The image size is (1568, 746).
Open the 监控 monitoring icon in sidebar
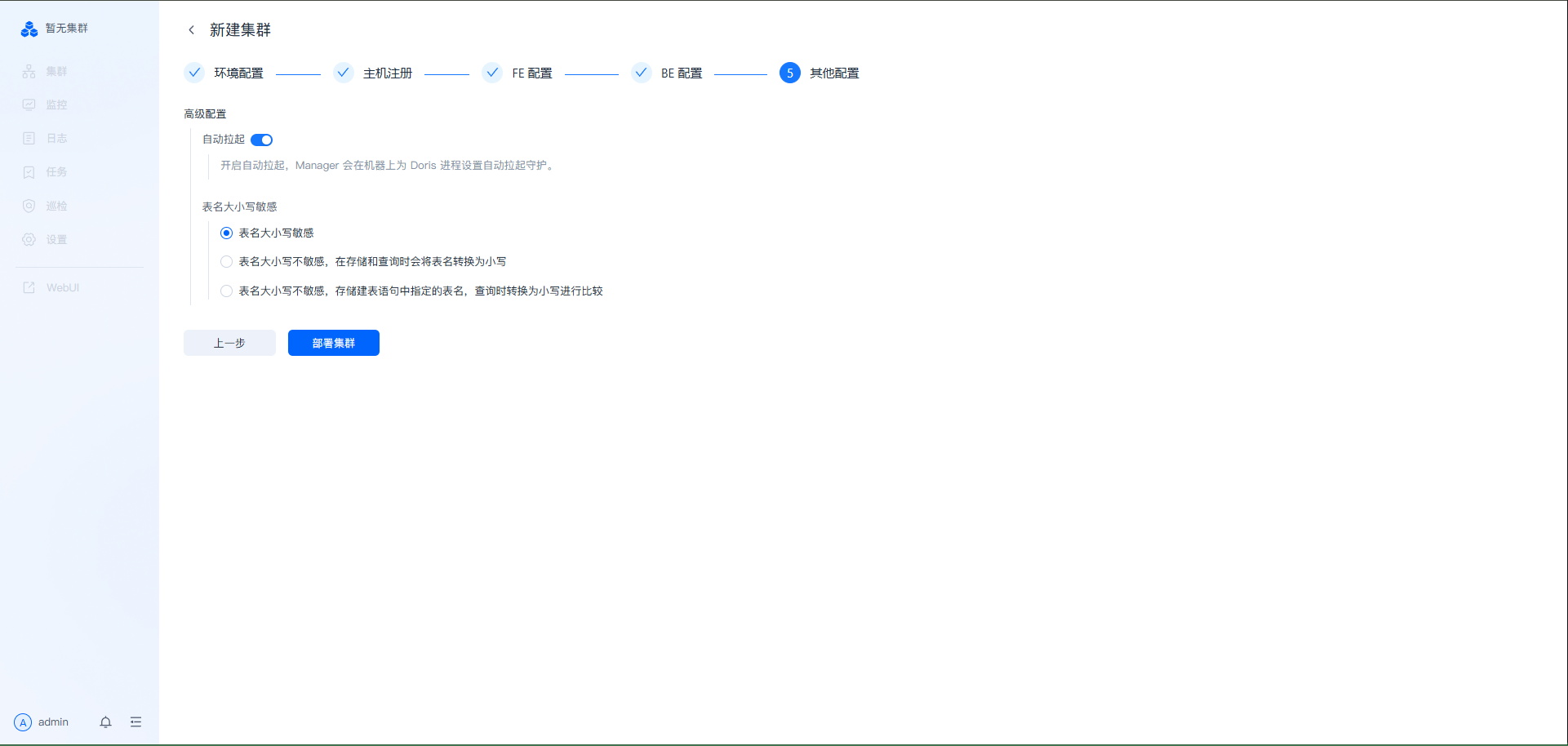pos(29,104)
